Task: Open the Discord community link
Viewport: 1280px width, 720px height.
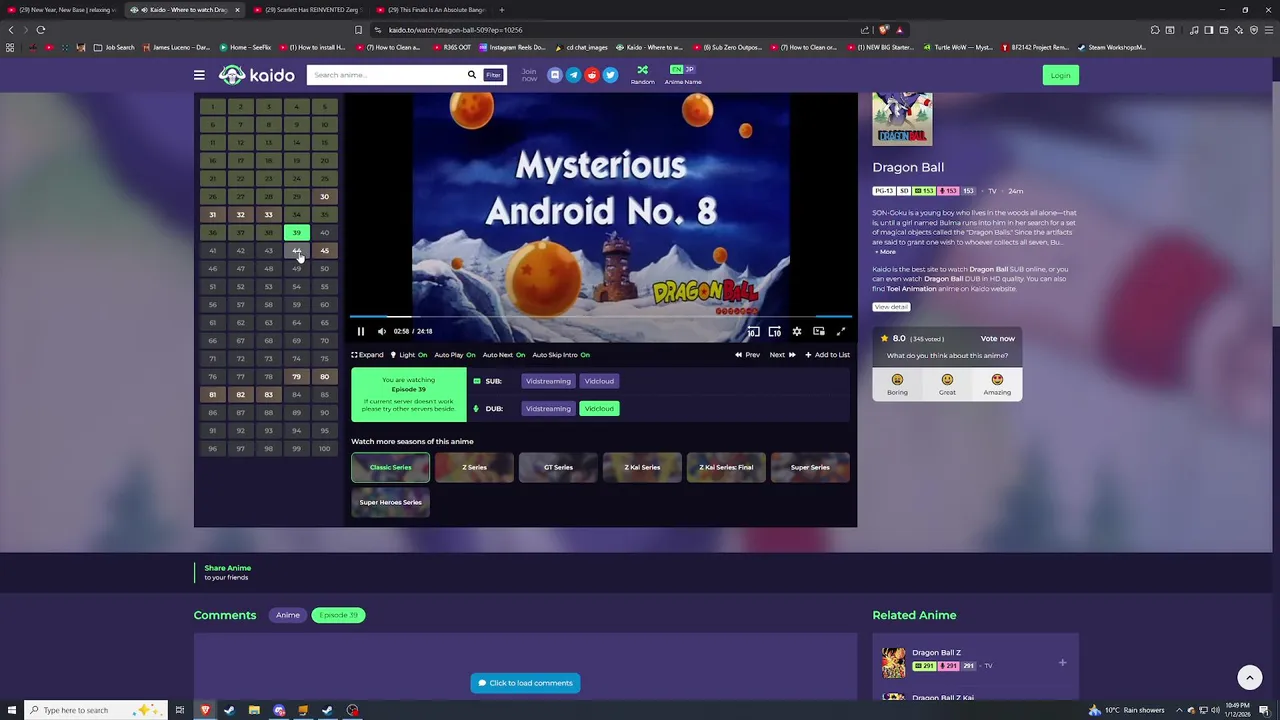Action: [x=555, y=75]
